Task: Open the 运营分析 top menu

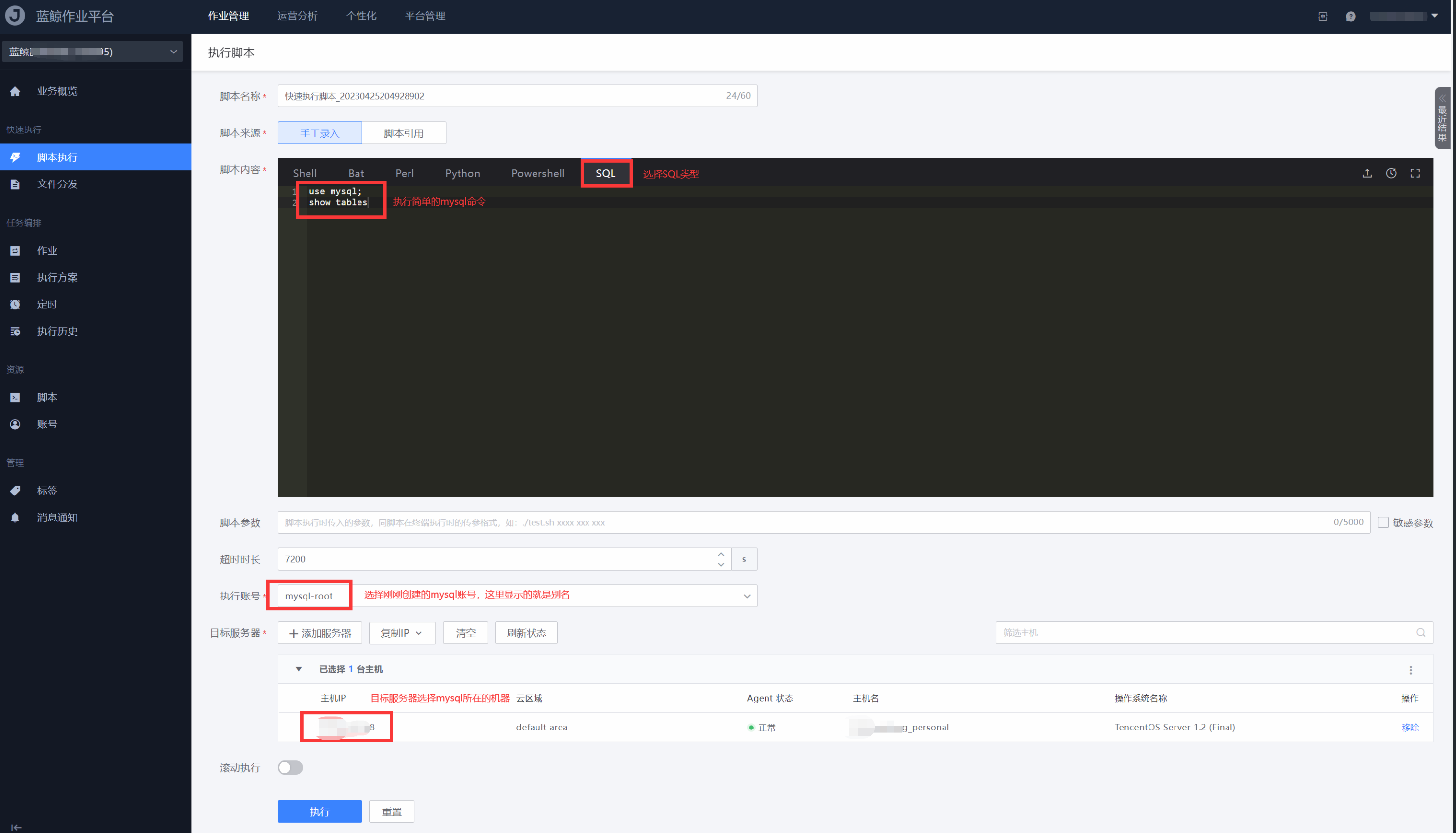Action: 297,16
